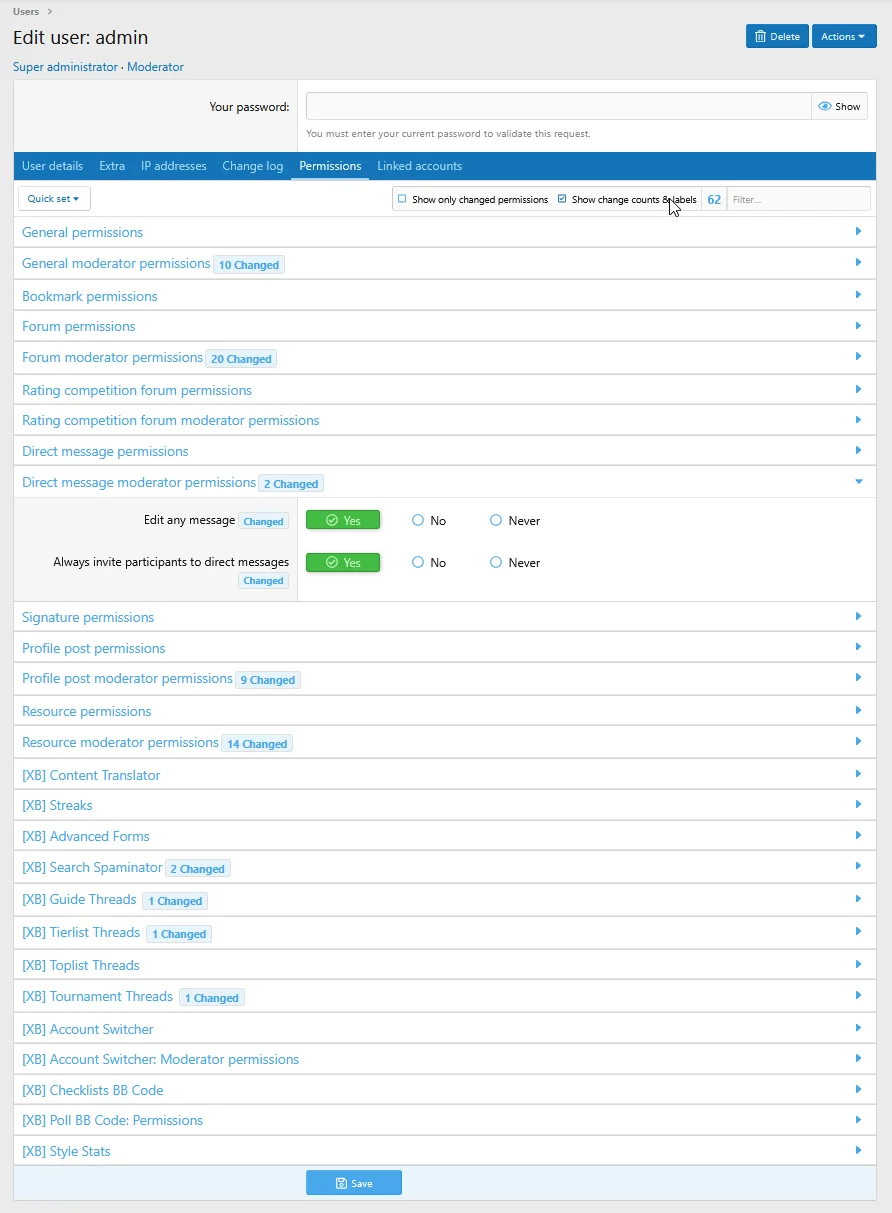Expand Rating competition forum permissions arrow
The height and width of the screenshot is (1213, 892).
pos(858,388)
